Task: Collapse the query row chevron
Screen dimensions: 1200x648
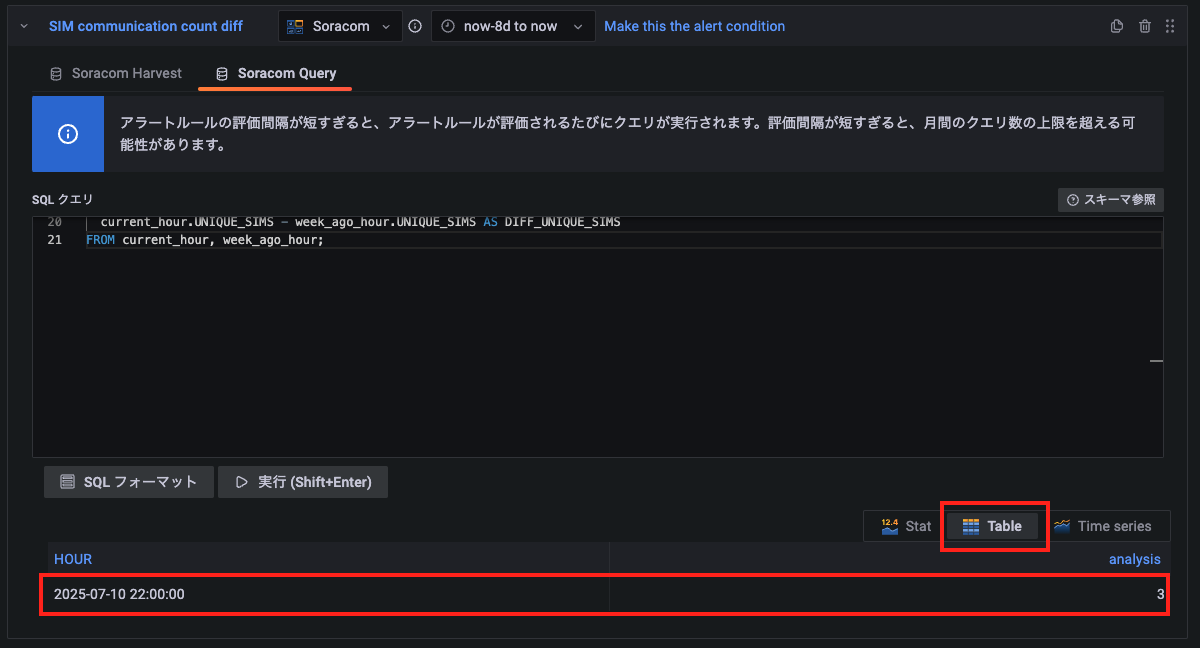Action: coord(24,26)
